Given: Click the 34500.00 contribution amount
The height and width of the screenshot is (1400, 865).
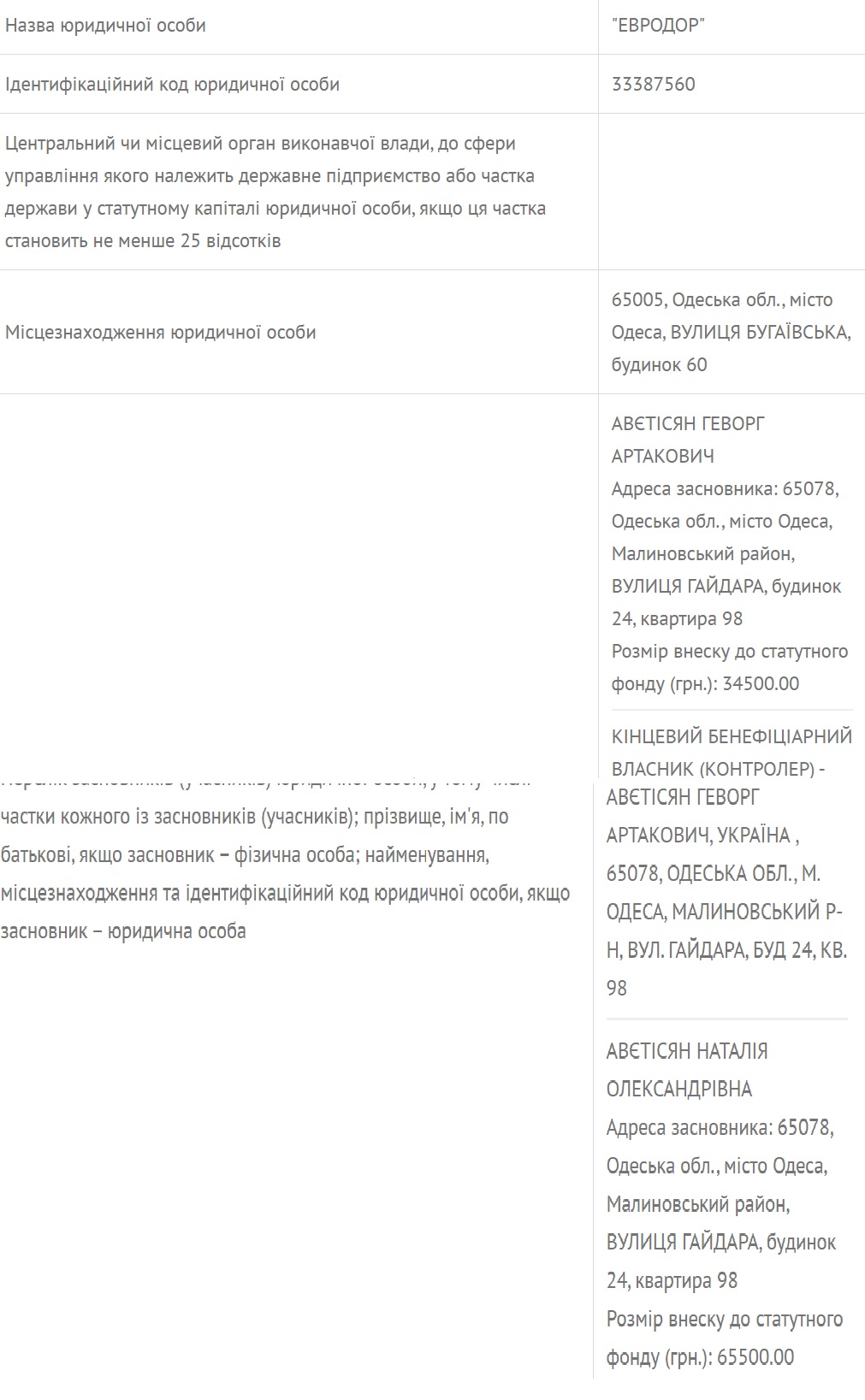Looking at the screenshot, I should [761, 684].
